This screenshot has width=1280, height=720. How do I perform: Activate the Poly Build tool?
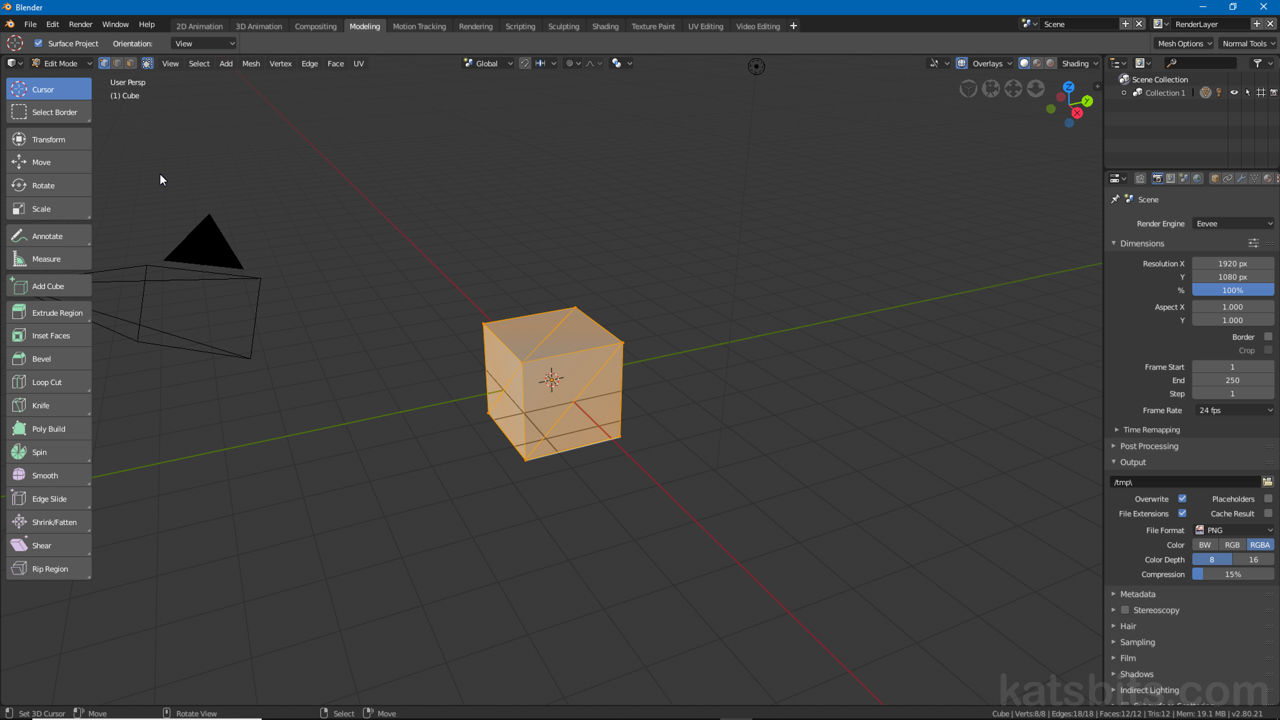tap(48, 428)
